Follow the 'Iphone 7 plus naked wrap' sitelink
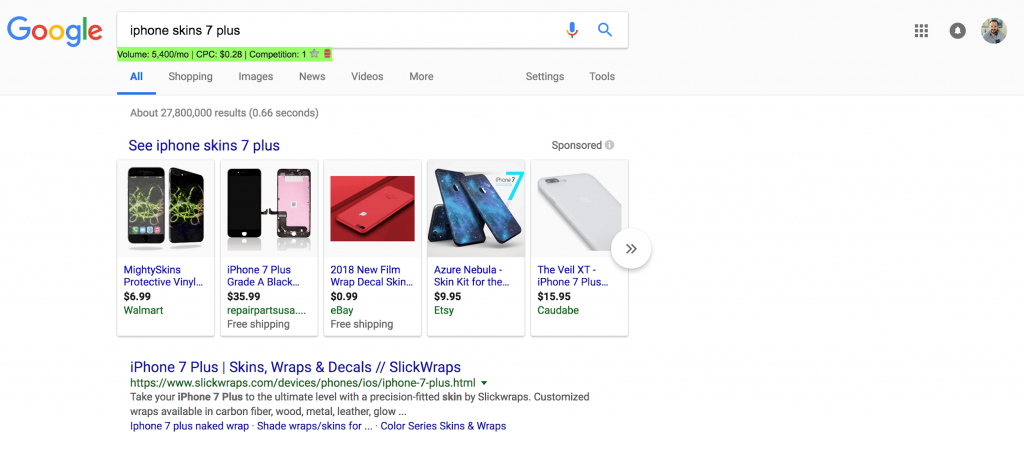 click(x=189, y=426)
